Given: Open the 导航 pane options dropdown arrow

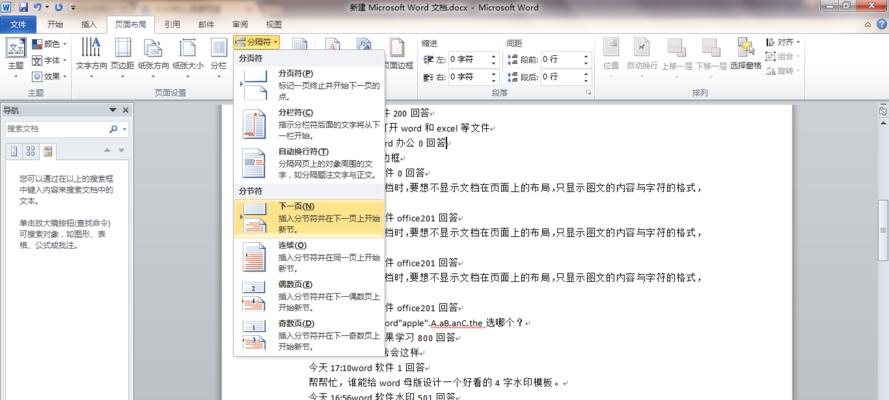Looking at the screenshot, I should pyautogui.click(x=113, y=110).
